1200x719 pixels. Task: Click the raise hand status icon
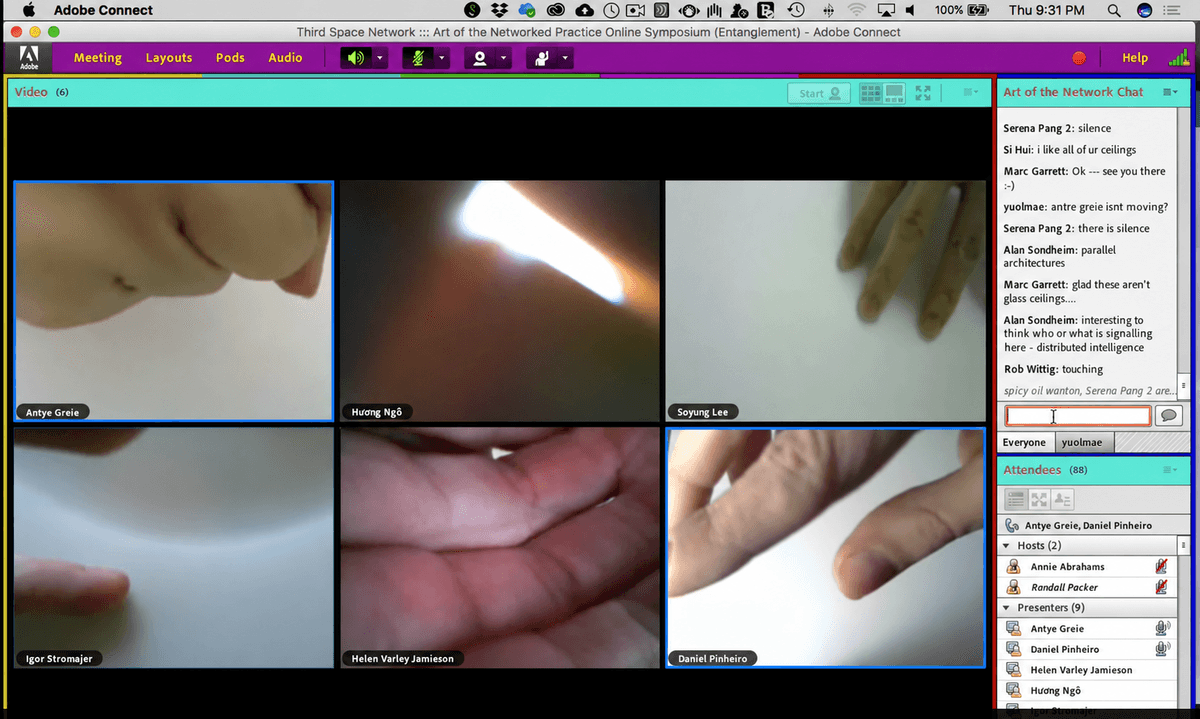[542, 58]
